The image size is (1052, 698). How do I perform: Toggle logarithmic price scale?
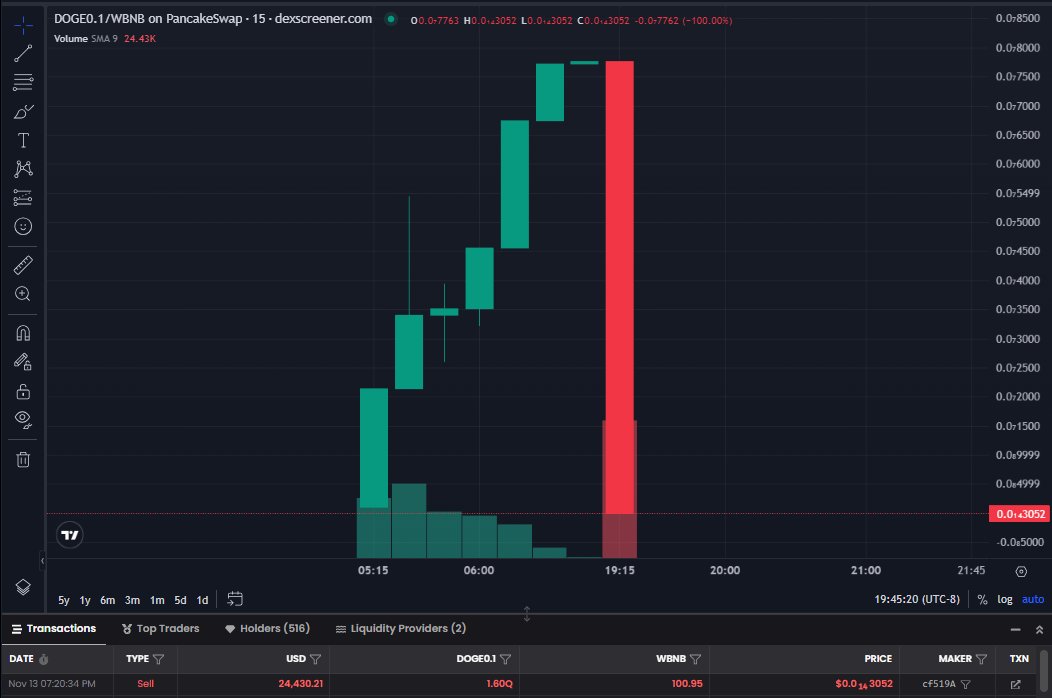pyautogui.click(x=1003, y=599)
